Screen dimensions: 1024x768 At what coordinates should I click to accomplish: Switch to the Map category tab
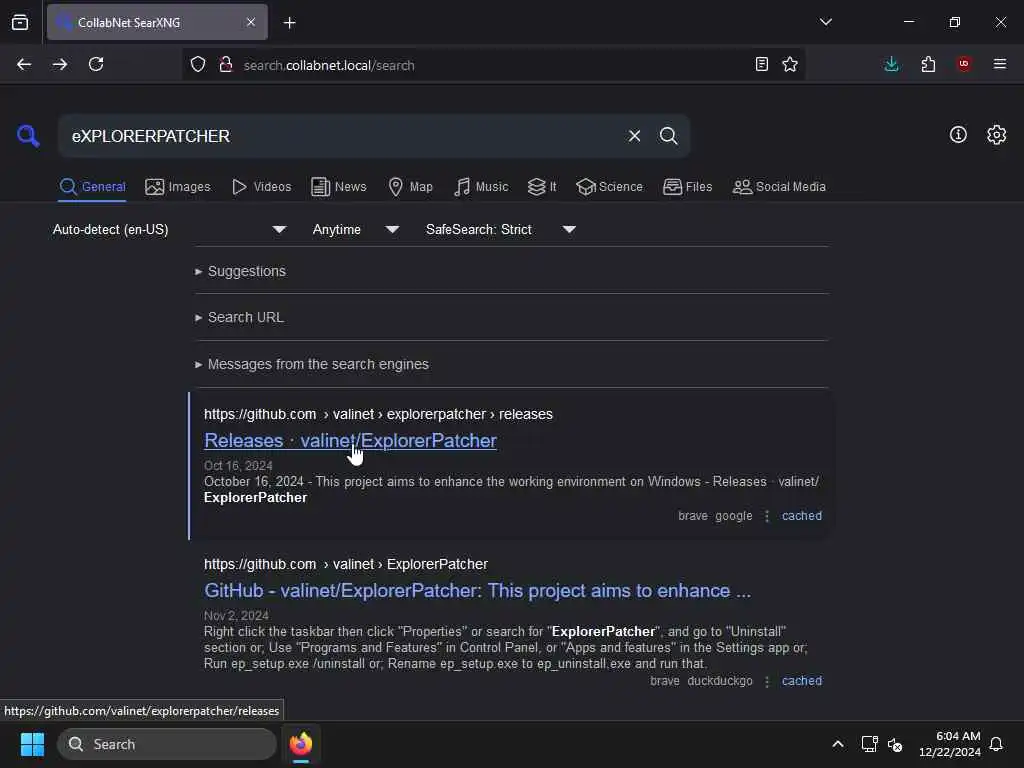tap(410, 187)
